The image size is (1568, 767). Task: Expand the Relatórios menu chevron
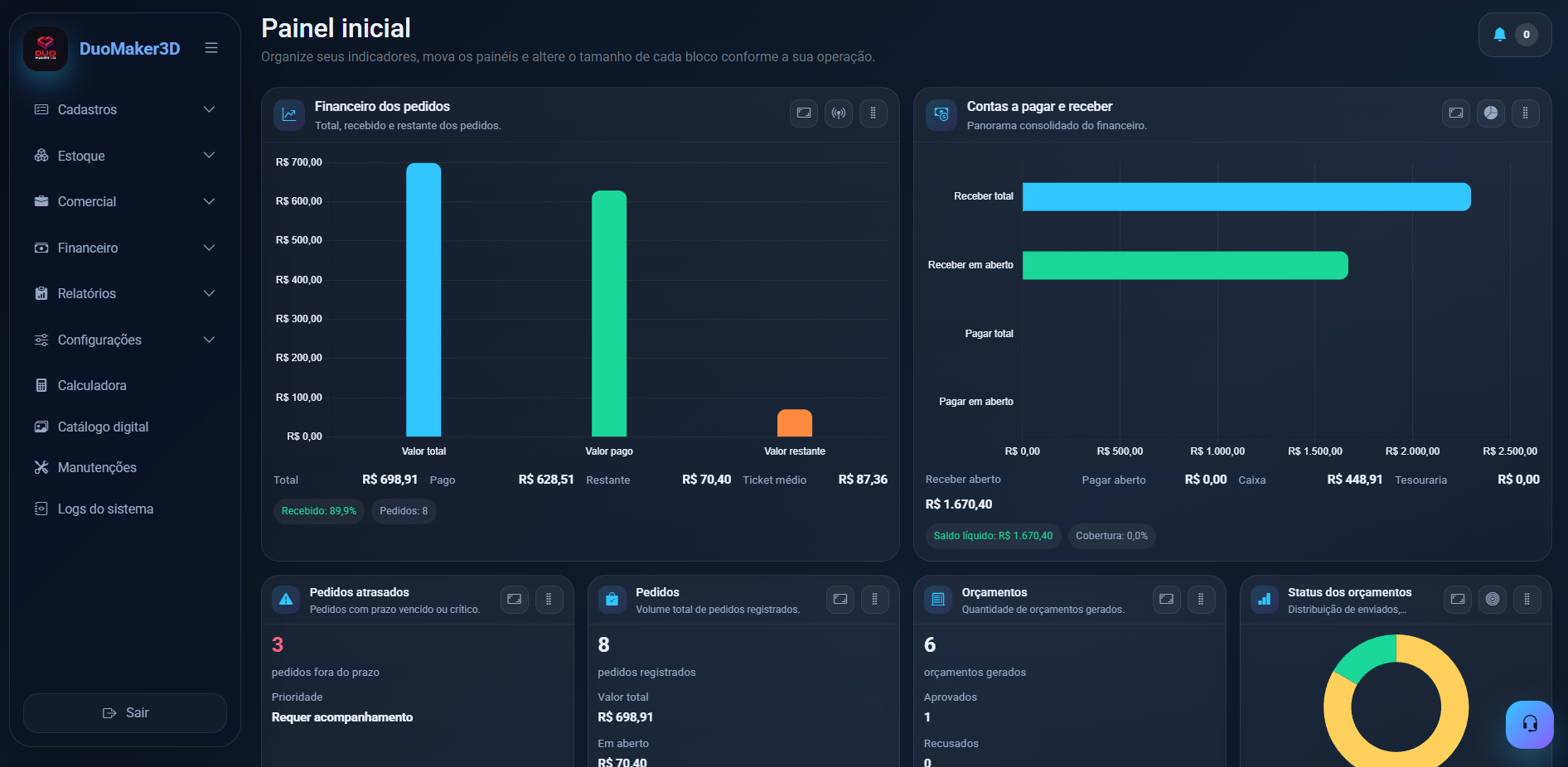pos(210,293)
